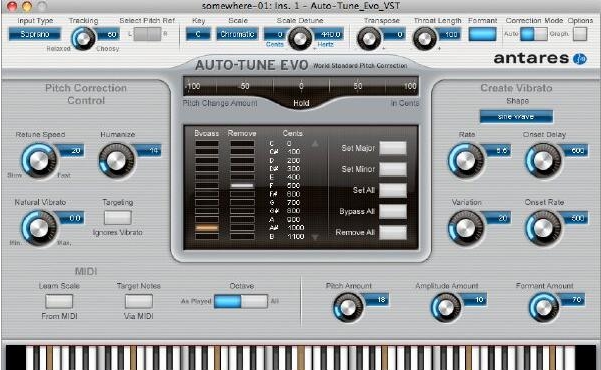Click the Onset Rate value field
Image resolution: width=601 pixels, height=370 pixels.
pyautogui.click(x=575, y=218)
